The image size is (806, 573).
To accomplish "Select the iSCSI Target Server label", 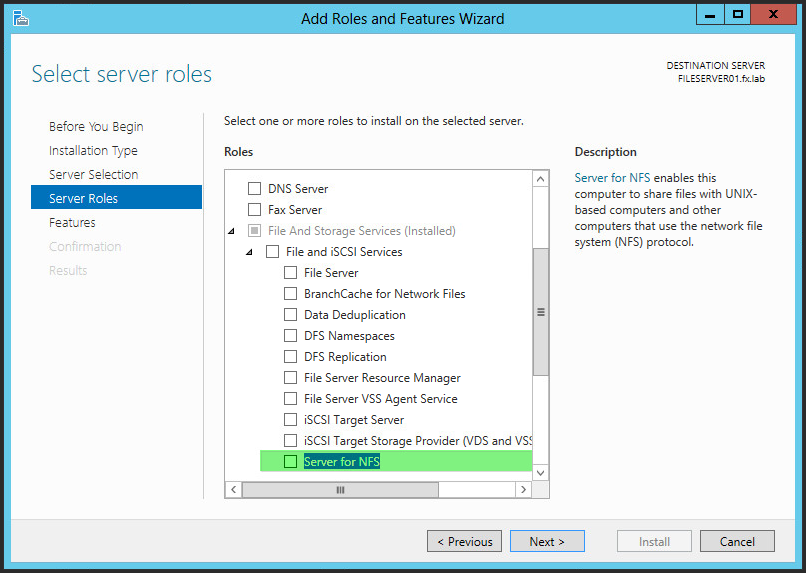I will click(x=354, y=420).
